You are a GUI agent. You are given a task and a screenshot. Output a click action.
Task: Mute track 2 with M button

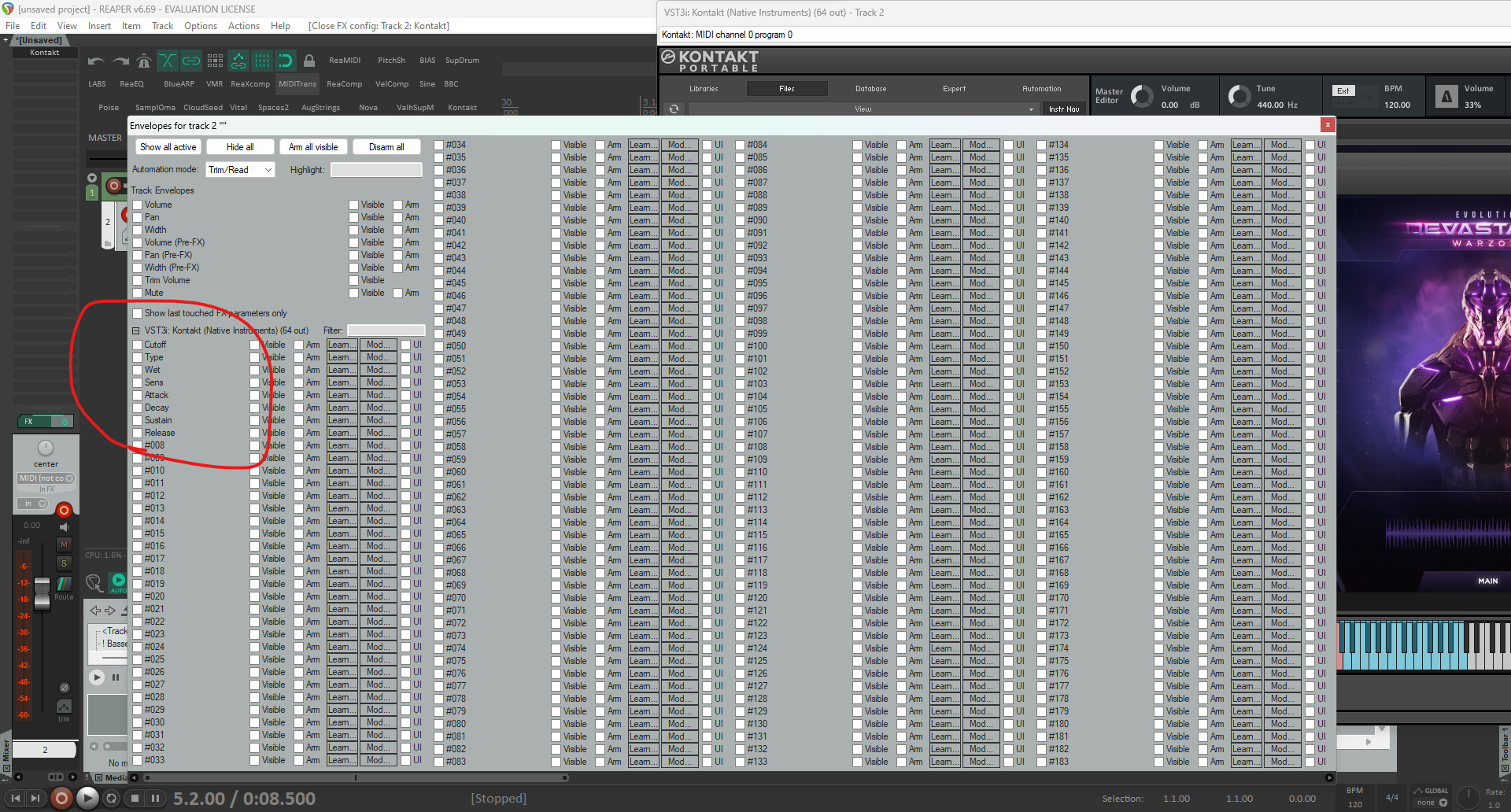(x=65, y=544)
